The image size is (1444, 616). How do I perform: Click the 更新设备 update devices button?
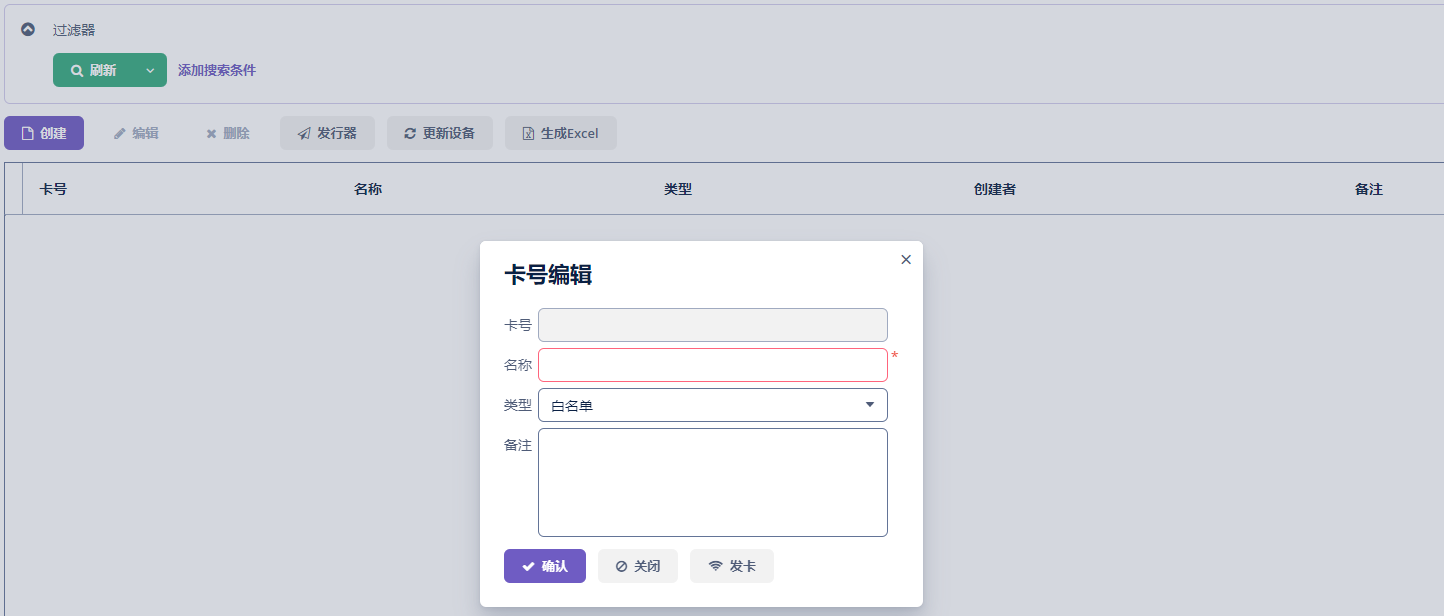pyautogui.click(x=440, y=133)
